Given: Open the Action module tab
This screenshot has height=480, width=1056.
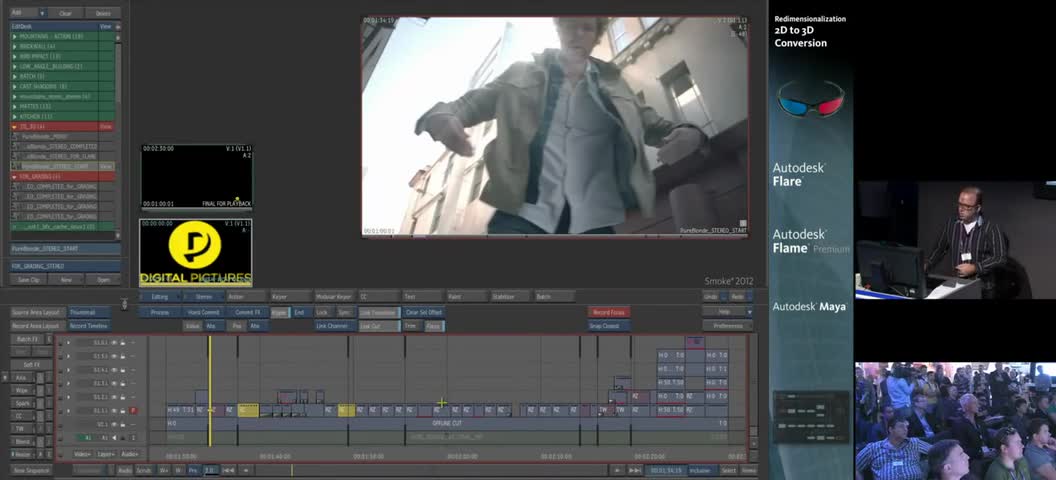Looking at the screenshot, I should (246, 296).
